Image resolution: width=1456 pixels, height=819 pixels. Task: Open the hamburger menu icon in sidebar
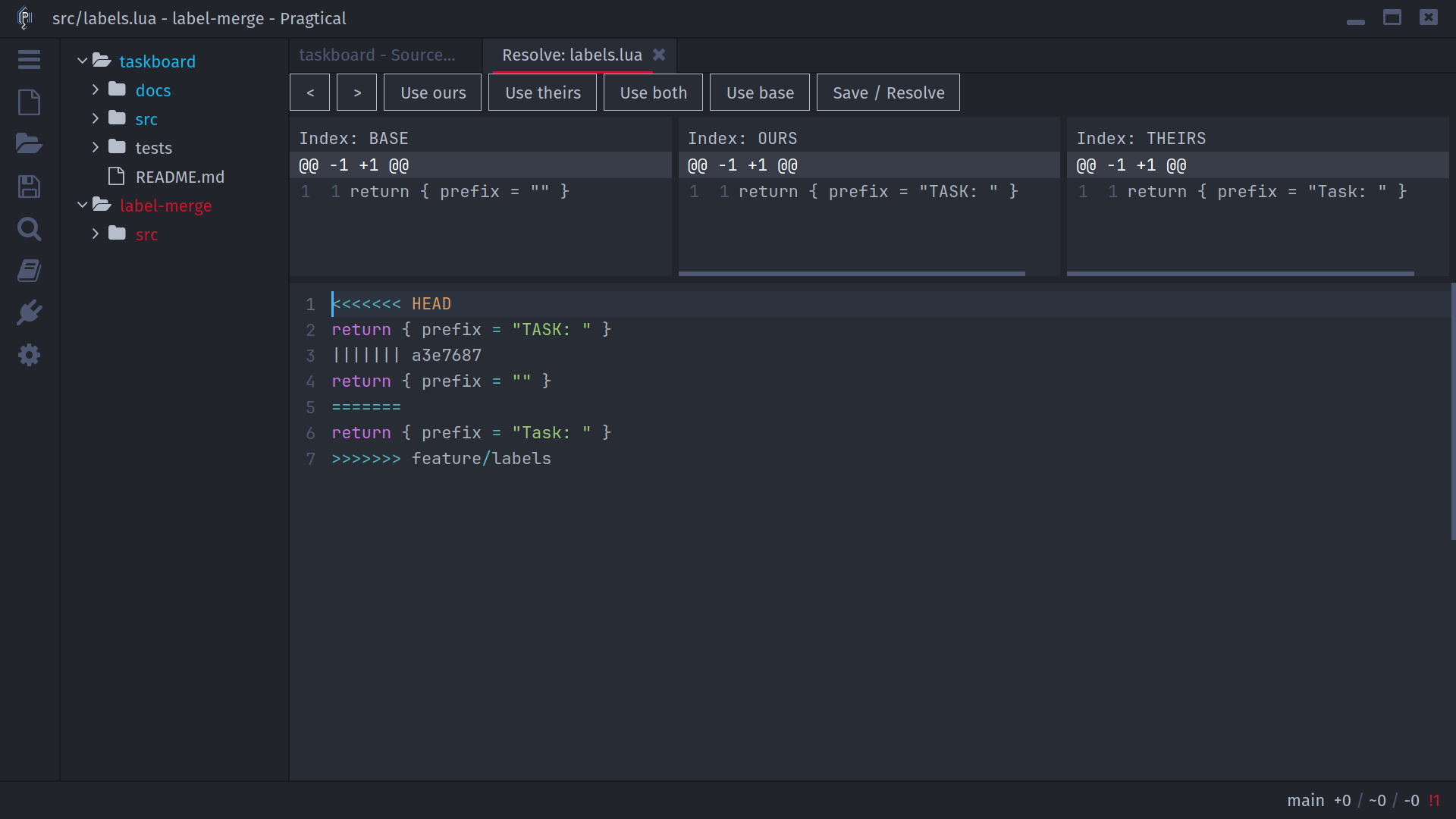click(x=29, y=59)
